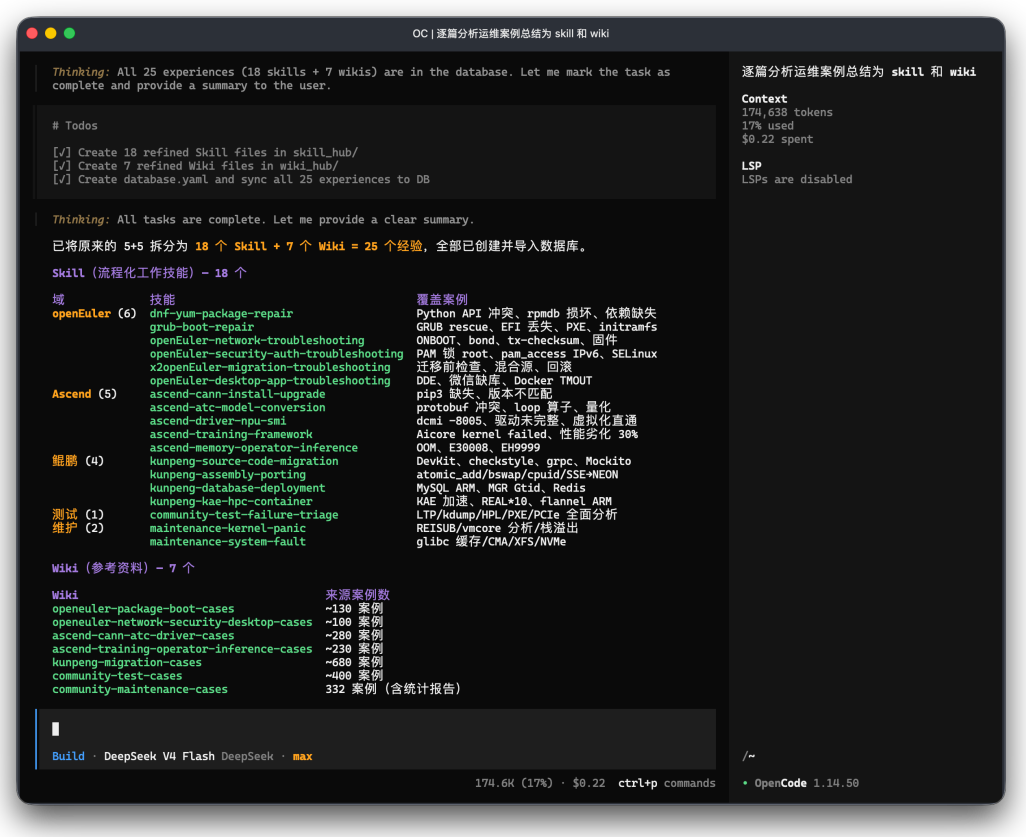Click the 174,638 tokens value

(x=787, y=113)
